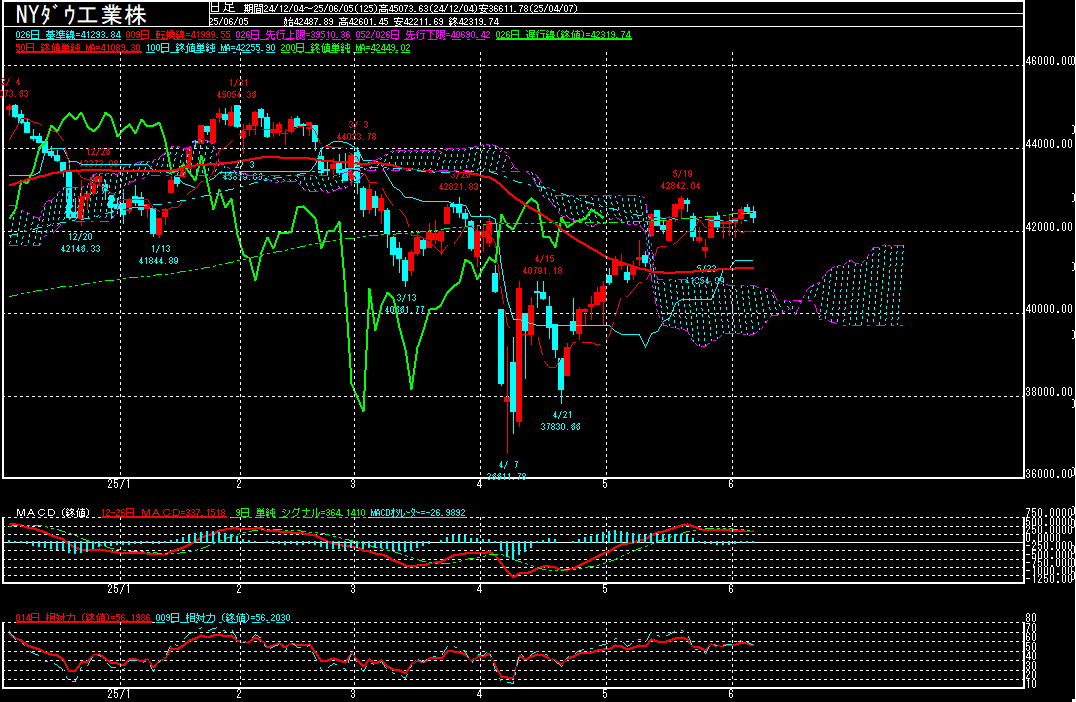
Task: Click the 42821.83 high annotation
Action: pos(458,187)
